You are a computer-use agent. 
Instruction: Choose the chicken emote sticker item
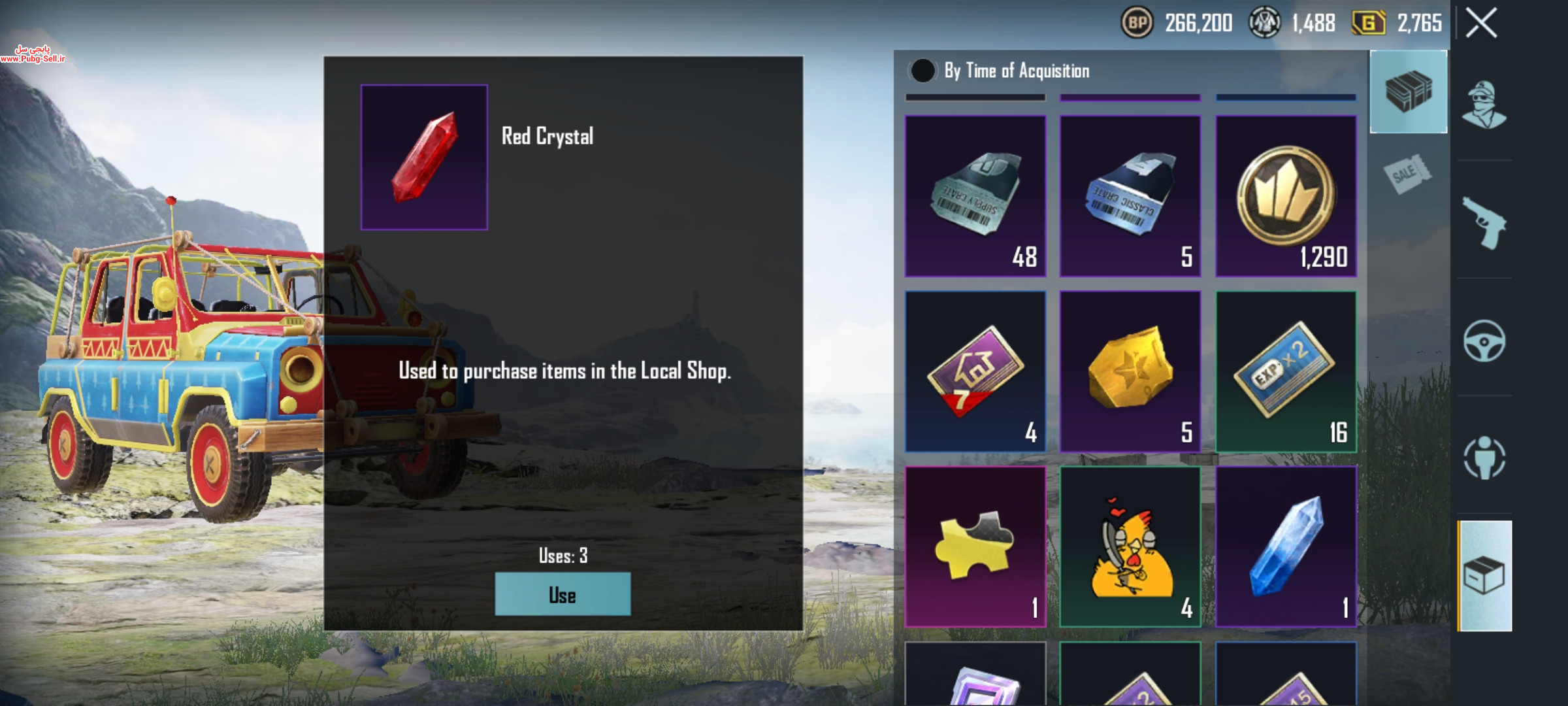pyautogui.click(x=1130, y=546)
